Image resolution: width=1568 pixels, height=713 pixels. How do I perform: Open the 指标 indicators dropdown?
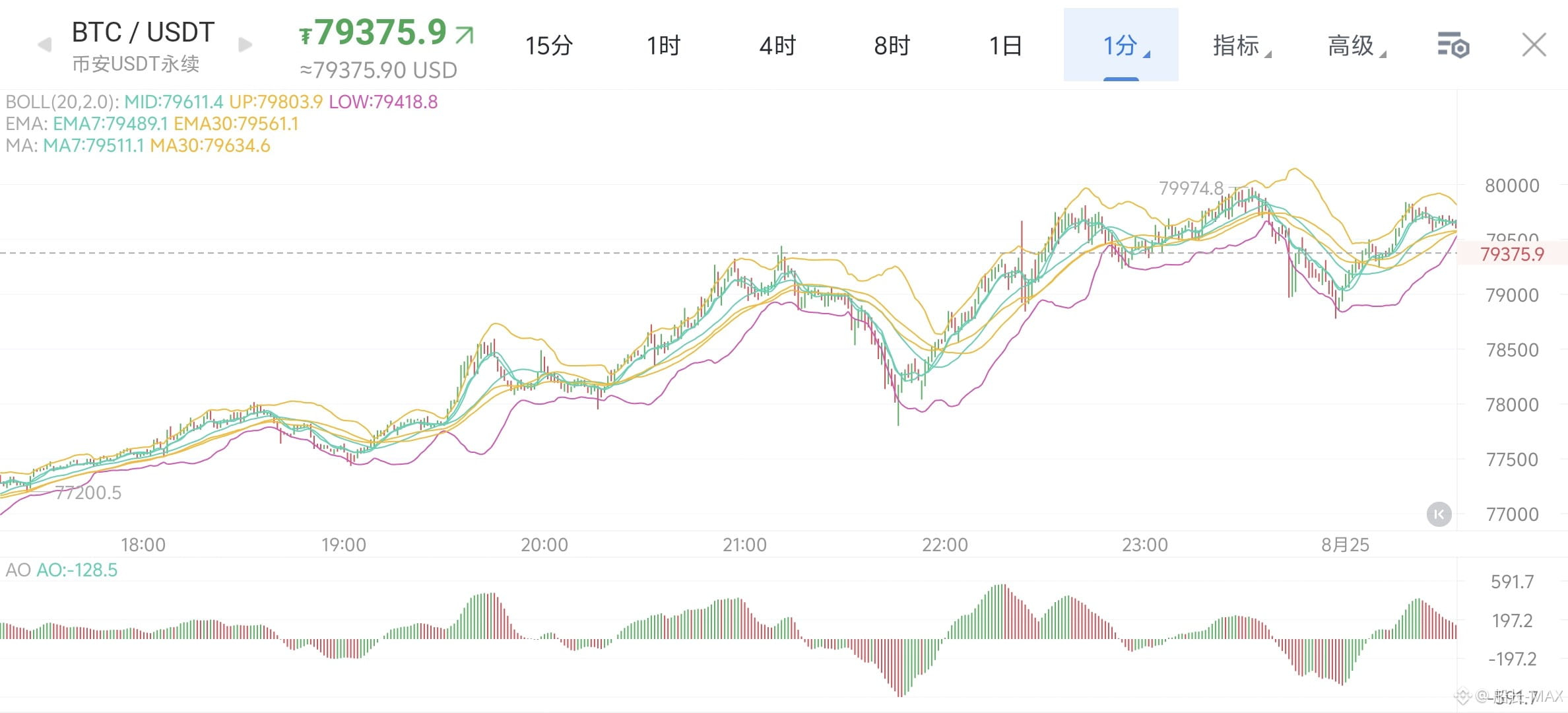pos(1241,46)
